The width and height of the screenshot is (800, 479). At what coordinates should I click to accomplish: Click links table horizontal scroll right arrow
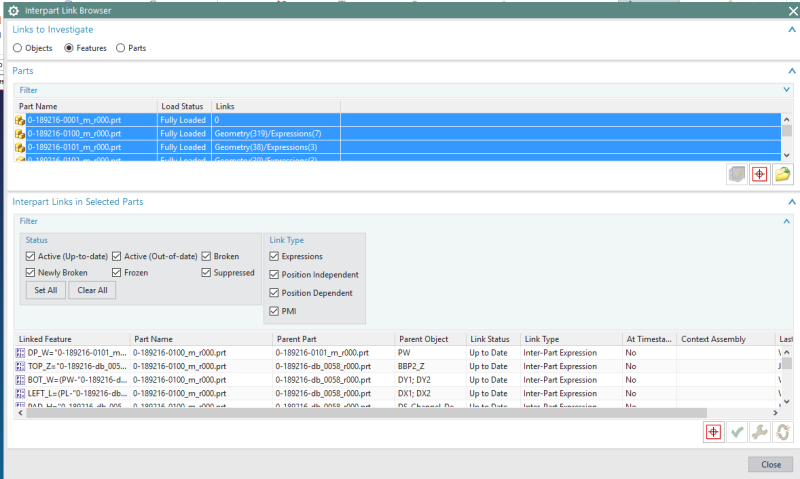pos(775,413)
